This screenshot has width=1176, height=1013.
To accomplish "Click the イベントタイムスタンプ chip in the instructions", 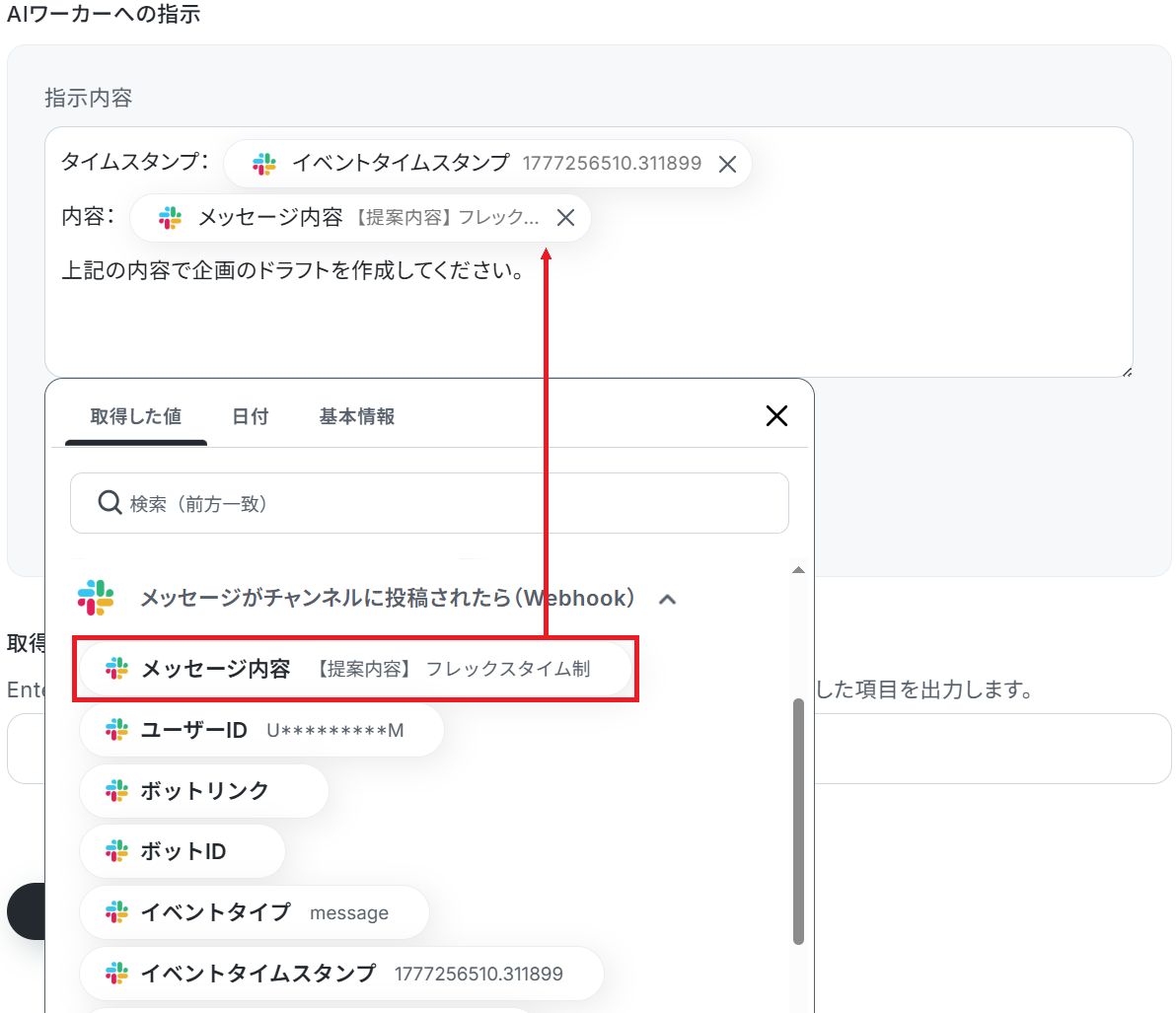I will click(x=487, y=164).
